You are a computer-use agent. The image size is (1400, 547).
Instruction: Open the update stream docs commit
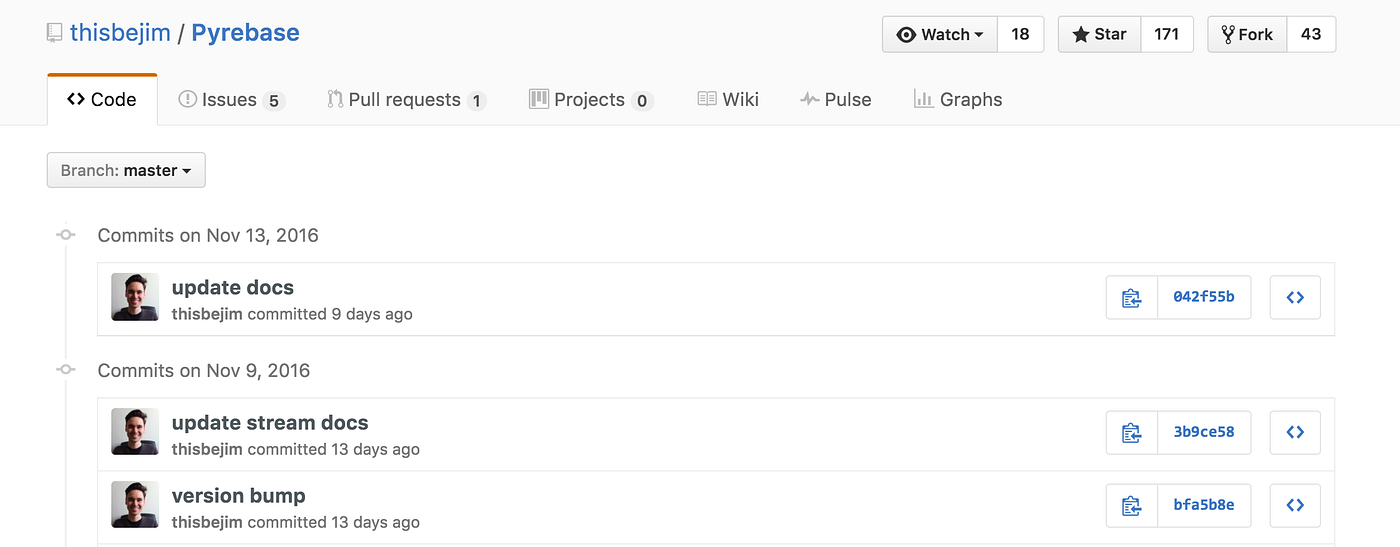[x=270, y=423]
